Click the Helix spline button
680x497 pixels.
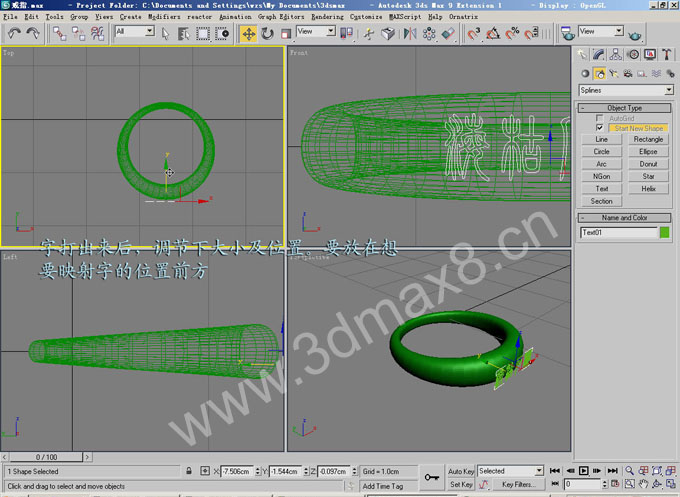[x=648, y=189]
